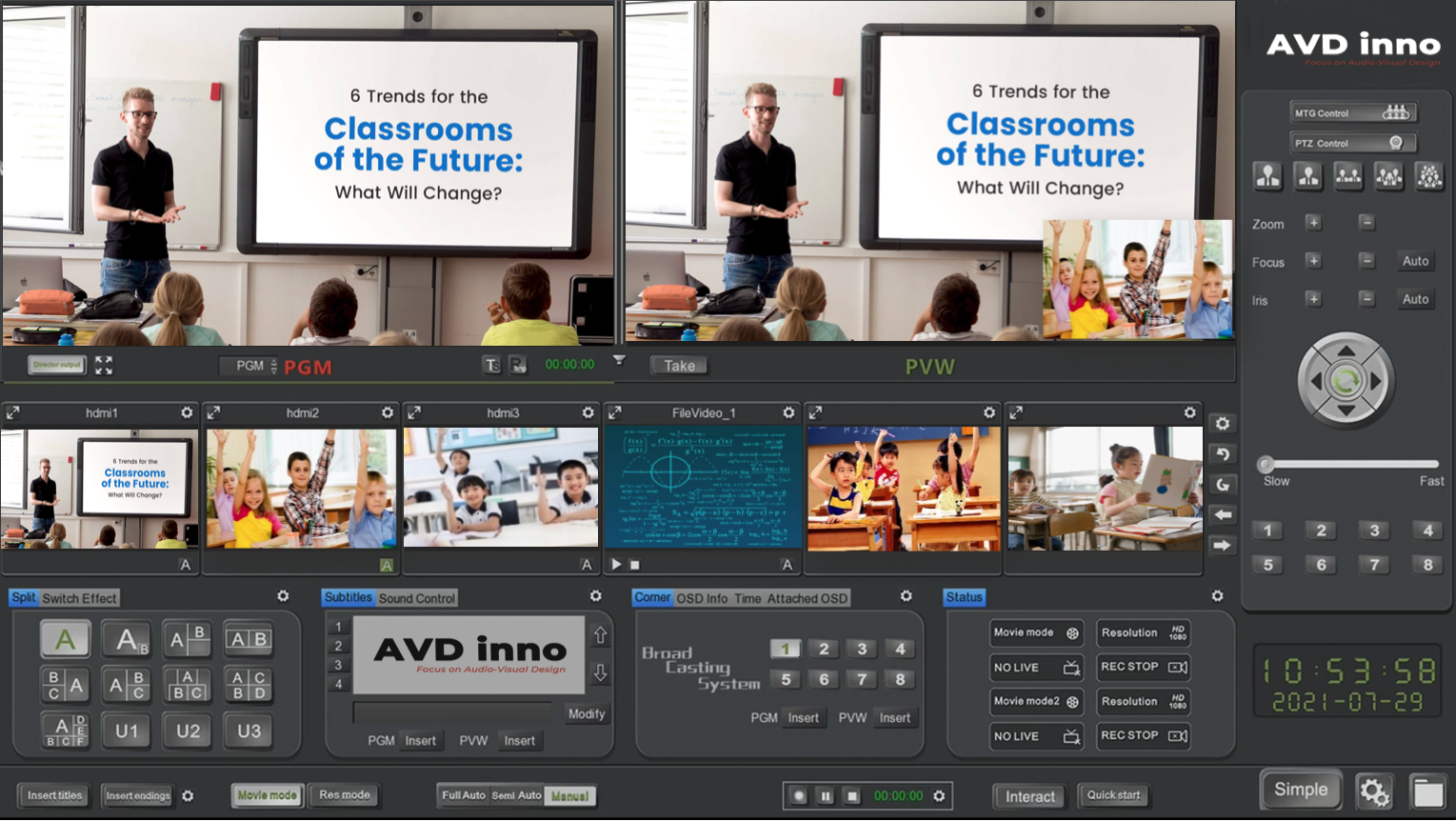The image size is (1456, 821).
Task: Toggle first NO LIVE streaming button
Action: 1036,668
